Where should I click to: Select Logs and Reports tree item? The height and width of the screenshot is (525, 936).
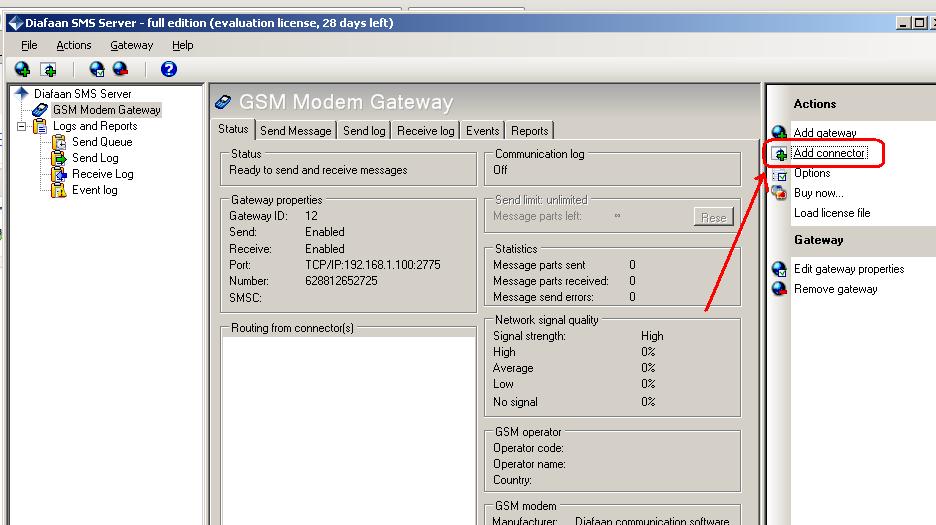point(95,126)
